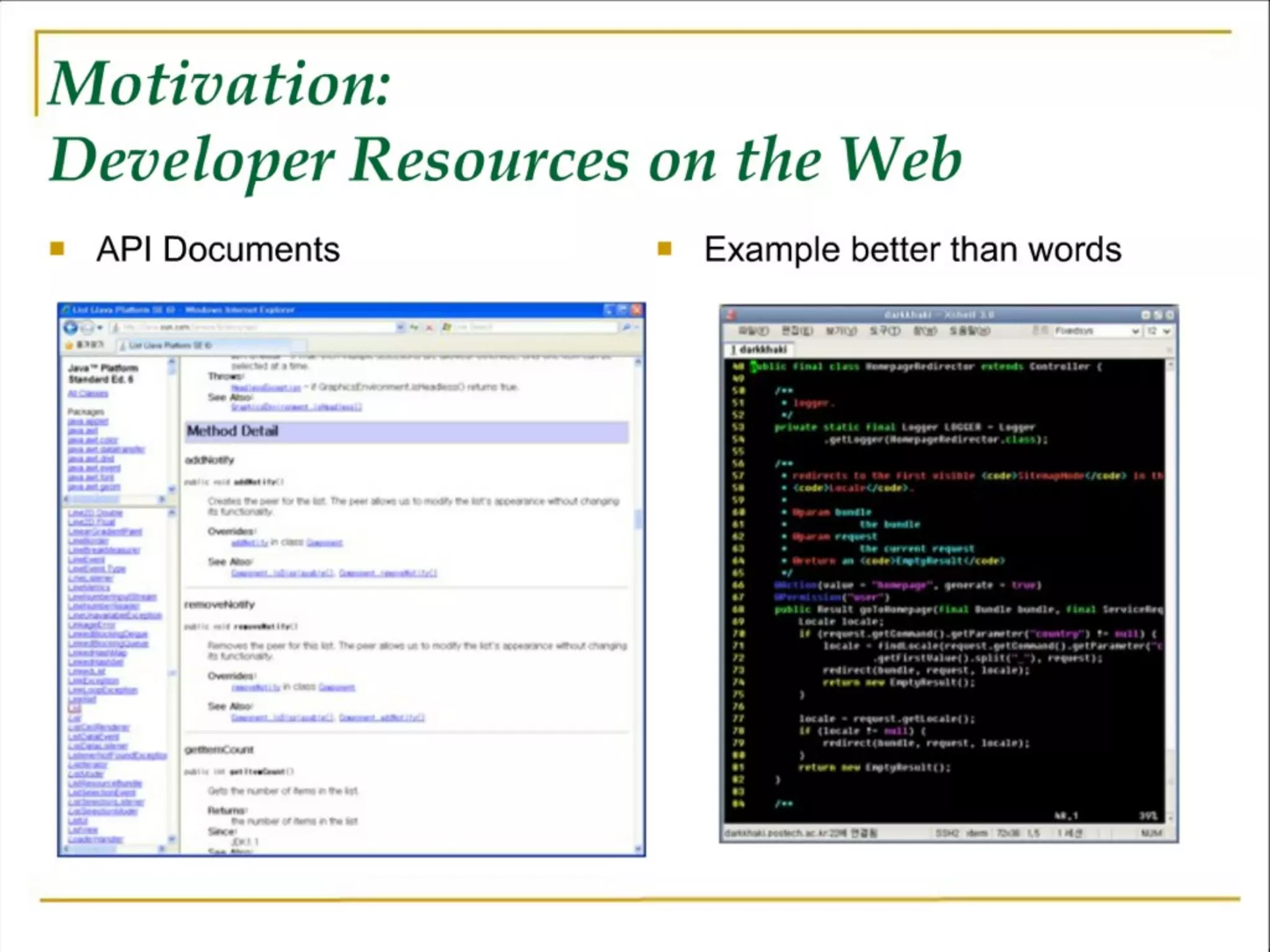
Task: Open the java.awt.event package link
Action: pyautogui.click(x=94, y=469)
